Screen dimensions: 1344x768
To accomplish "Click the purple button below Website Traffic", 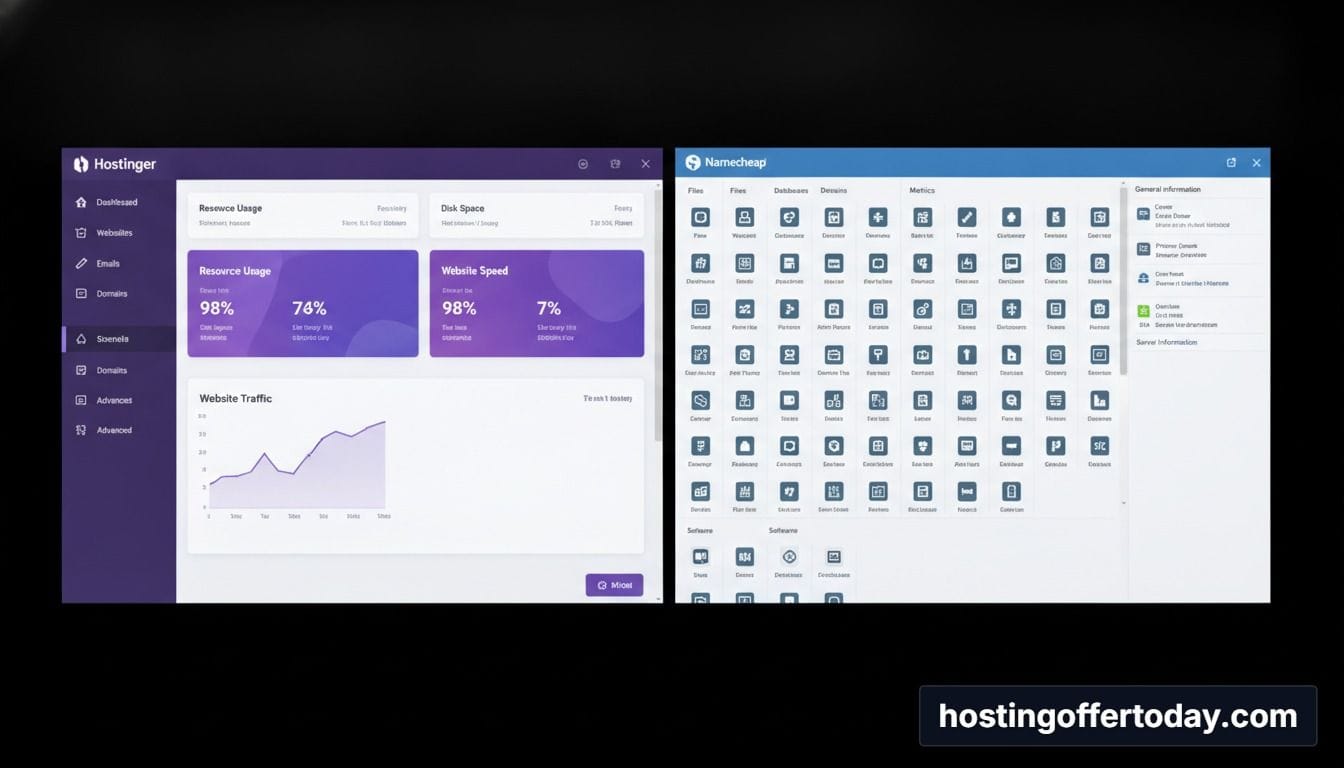I will 614,585.
